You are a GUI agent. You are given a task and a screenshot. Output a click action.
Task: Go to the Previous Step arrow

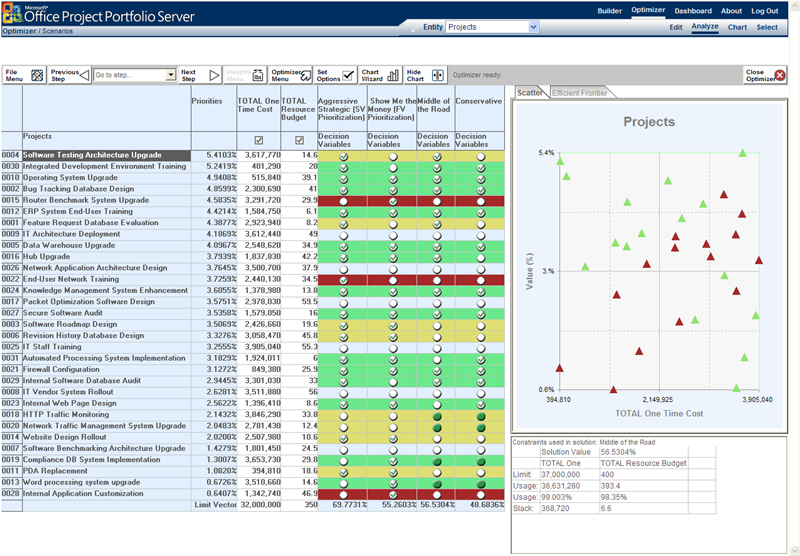coord(84,75)
